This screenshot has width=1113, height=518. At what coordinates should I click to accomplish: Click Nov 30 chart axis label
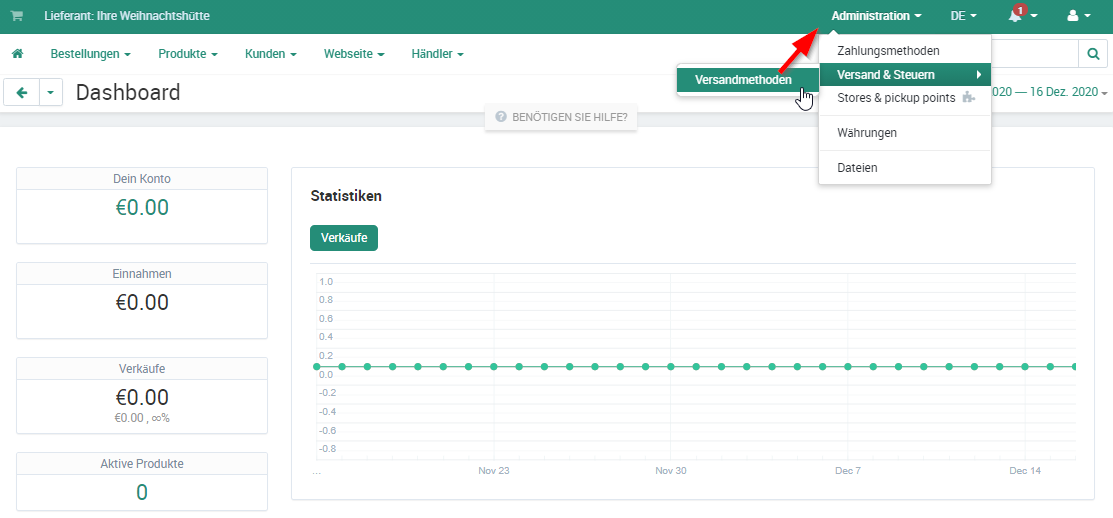pyautogui.click(x=671, y=470)
